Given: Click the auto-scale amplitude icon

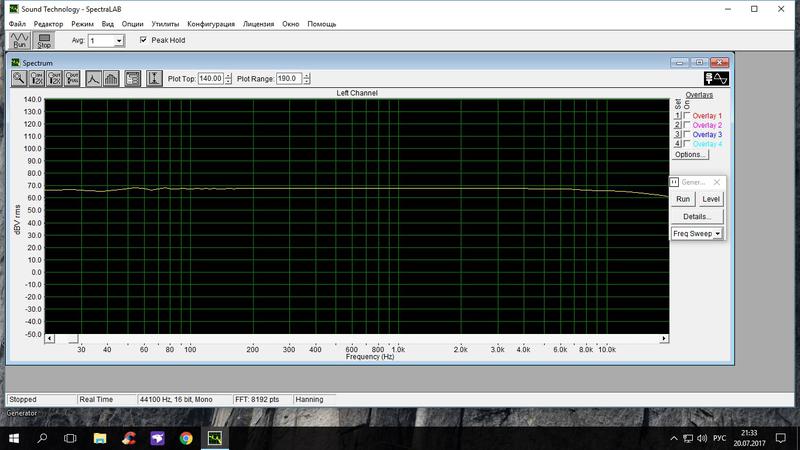Looking at the screenshot, I should pyautogui.click(x=154, y=79).
